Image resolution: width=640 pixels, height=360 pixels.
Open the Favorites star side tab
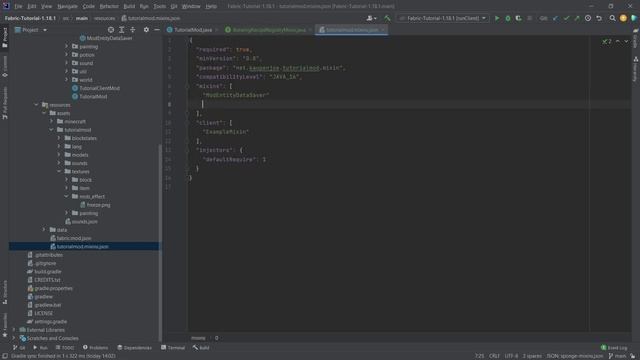click(4, 325)
